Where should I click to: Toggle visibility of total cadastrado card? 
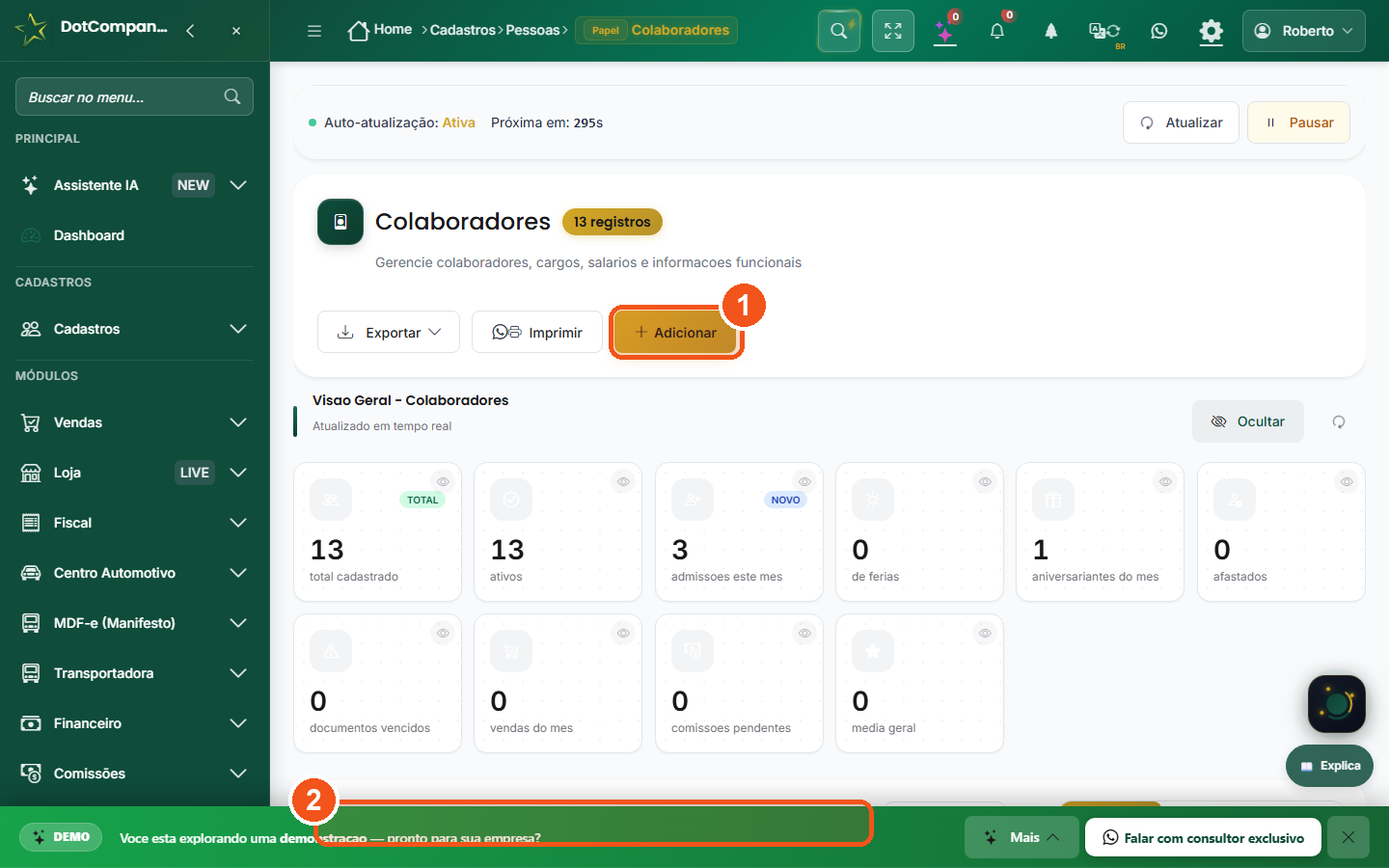(443, 481)
